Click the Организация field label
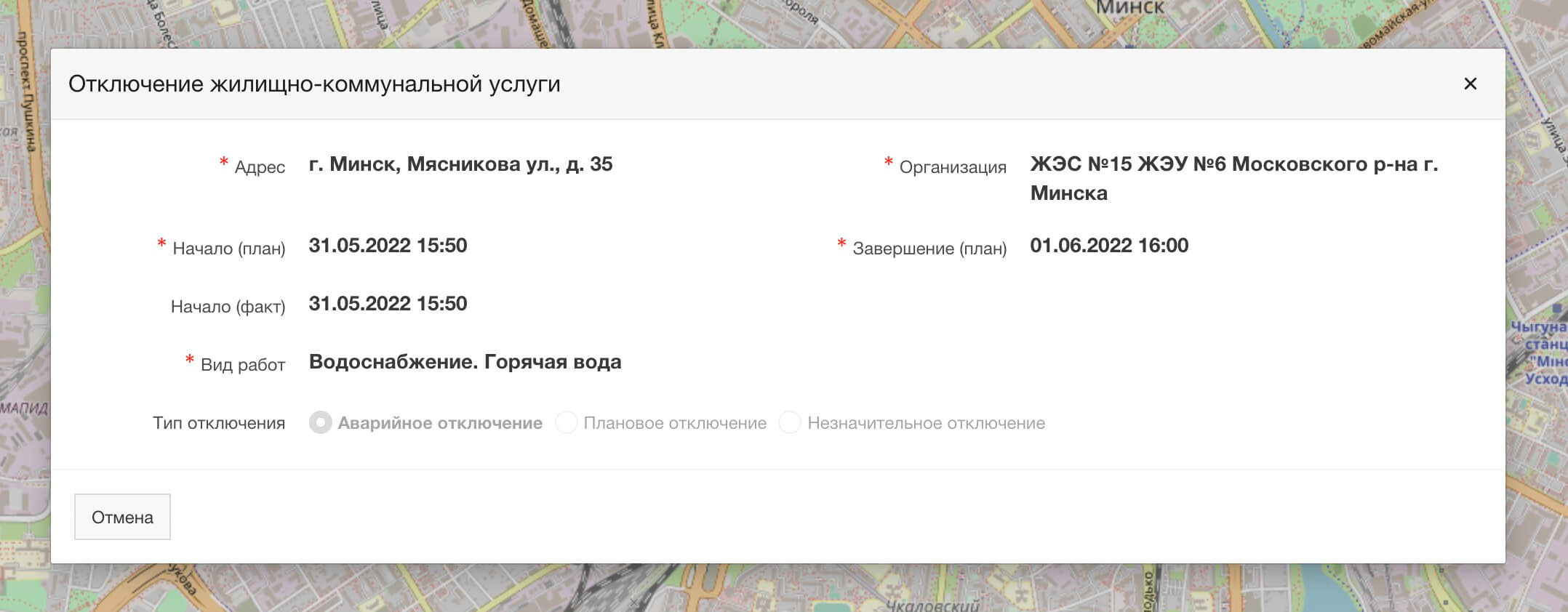The height and width of the screenshot is (612, 1568). [x=953, y=167]
